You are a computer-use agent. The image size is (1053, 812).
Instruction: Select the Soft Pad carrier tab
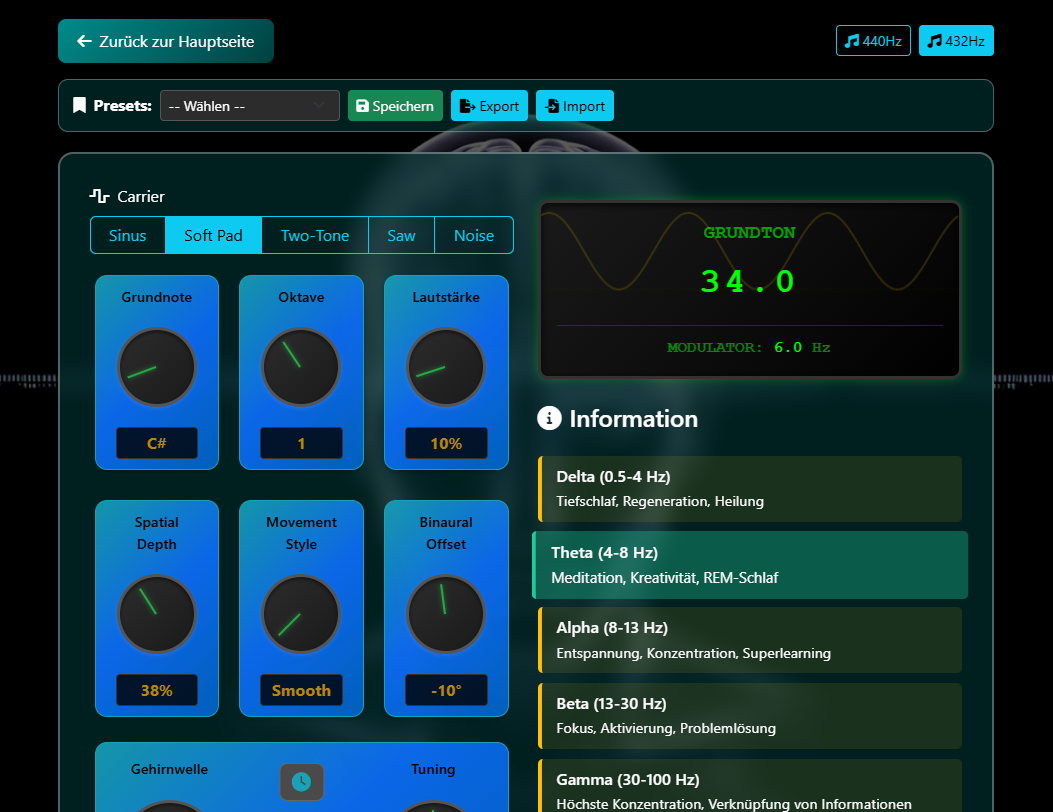pos(213,235)
